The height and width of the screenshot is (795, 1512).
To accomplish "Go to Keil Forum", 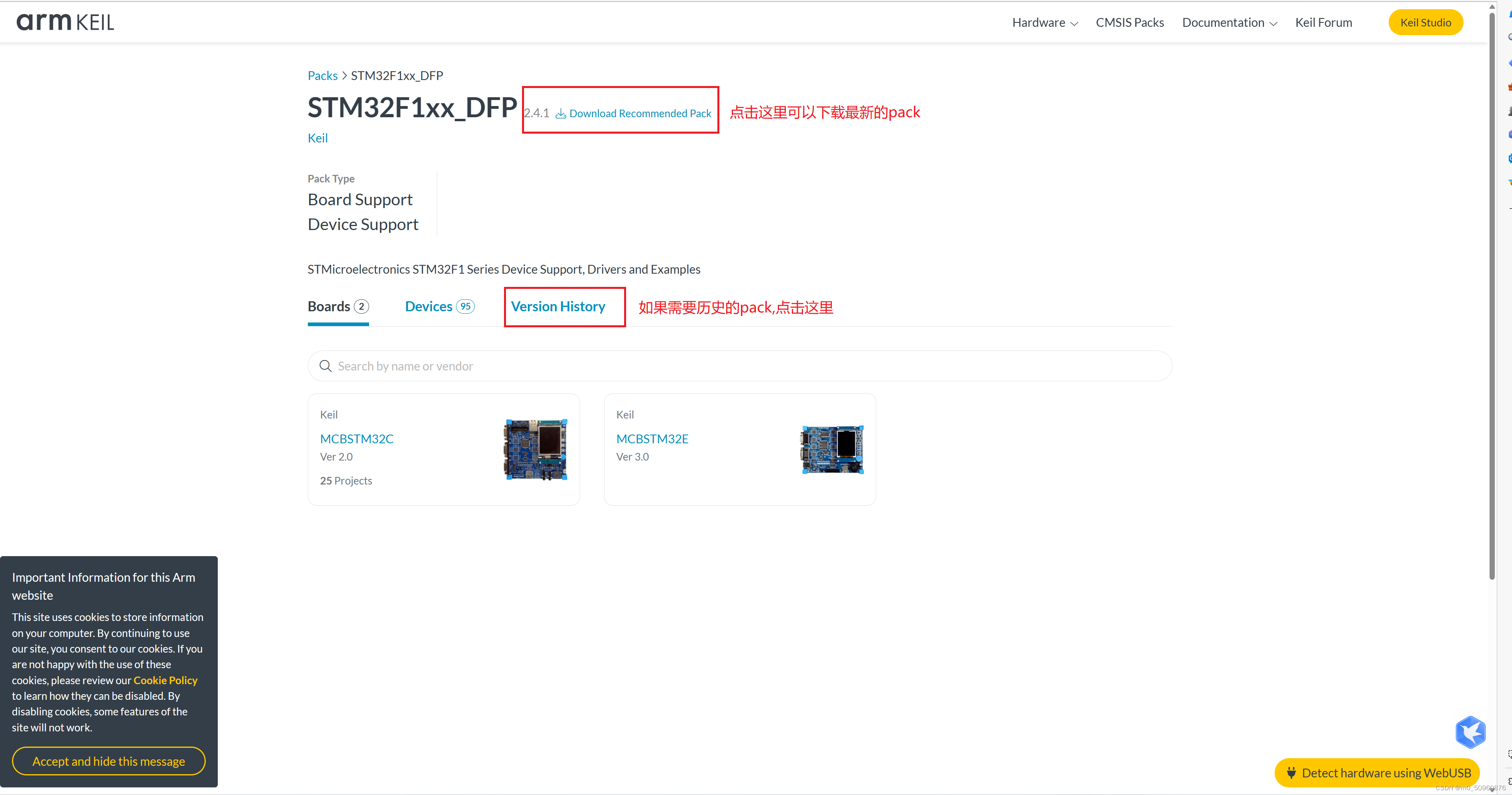I will pyautogui.click(x=1323, y=22).
